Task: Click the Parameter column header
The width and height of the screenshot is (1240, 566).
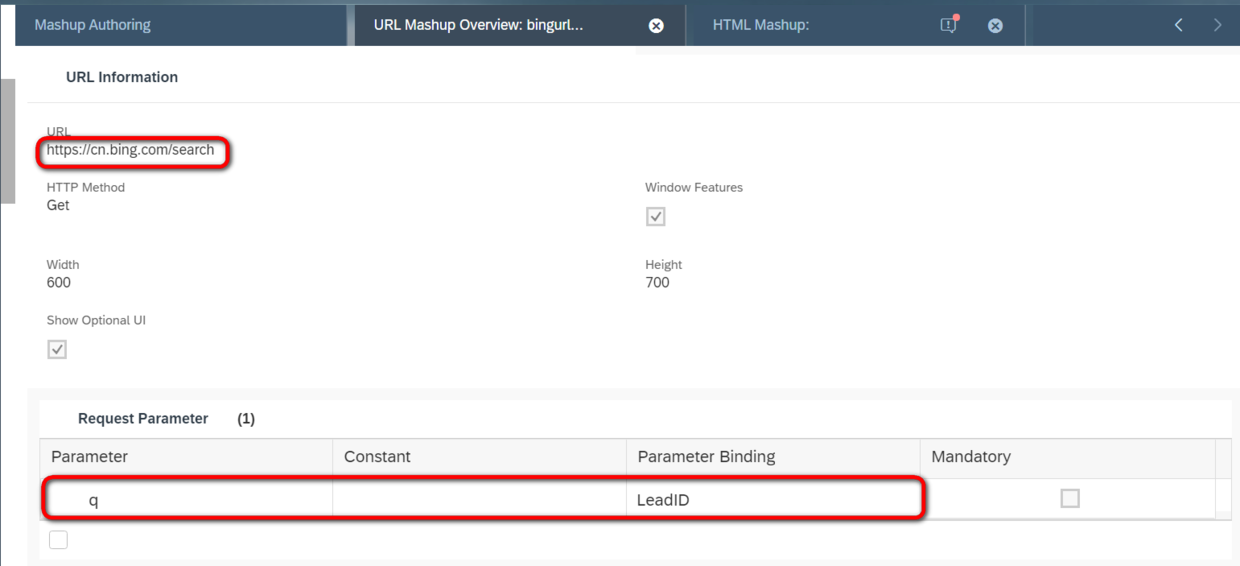Action: tap(90, 457)
